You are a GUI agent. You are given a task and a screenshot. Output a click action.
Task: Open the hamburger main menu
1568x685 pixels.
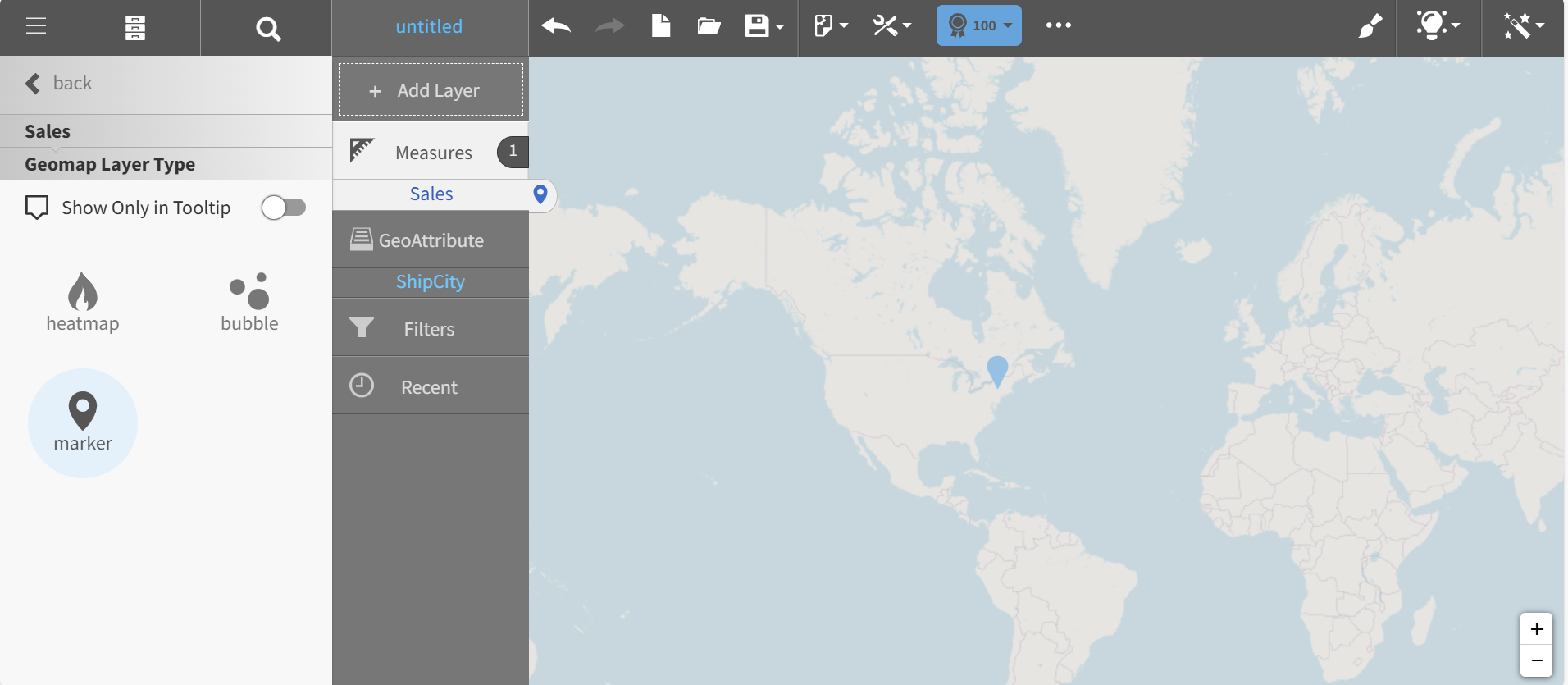35,26
